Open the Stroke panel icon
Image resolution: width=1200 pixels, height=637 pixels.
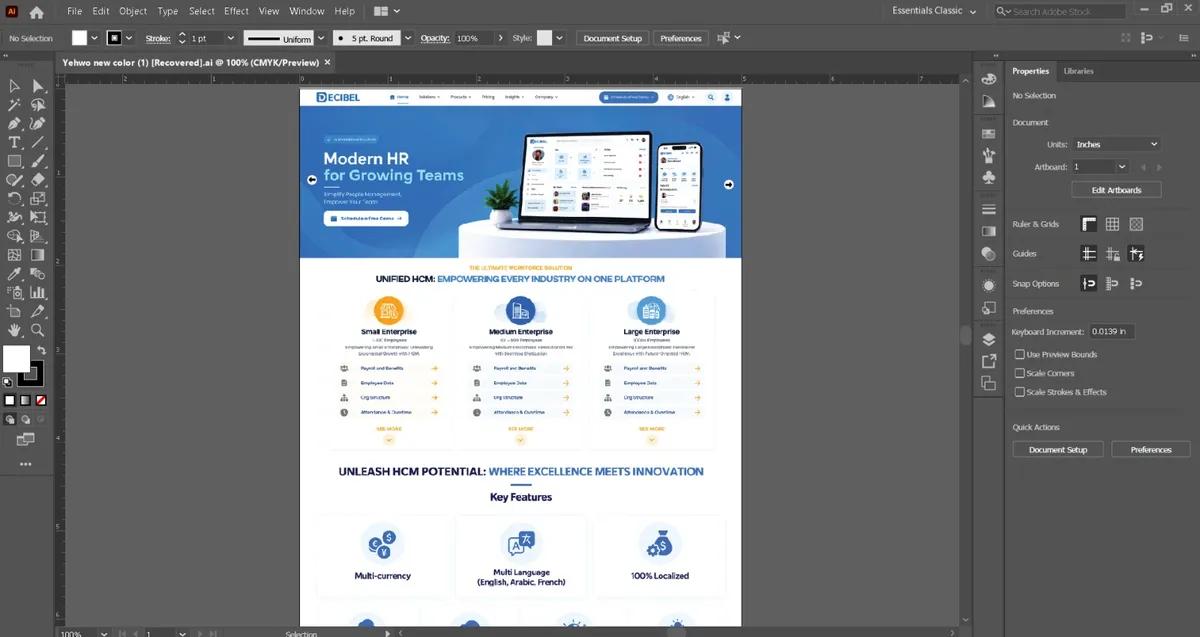[x=988, y=209]
